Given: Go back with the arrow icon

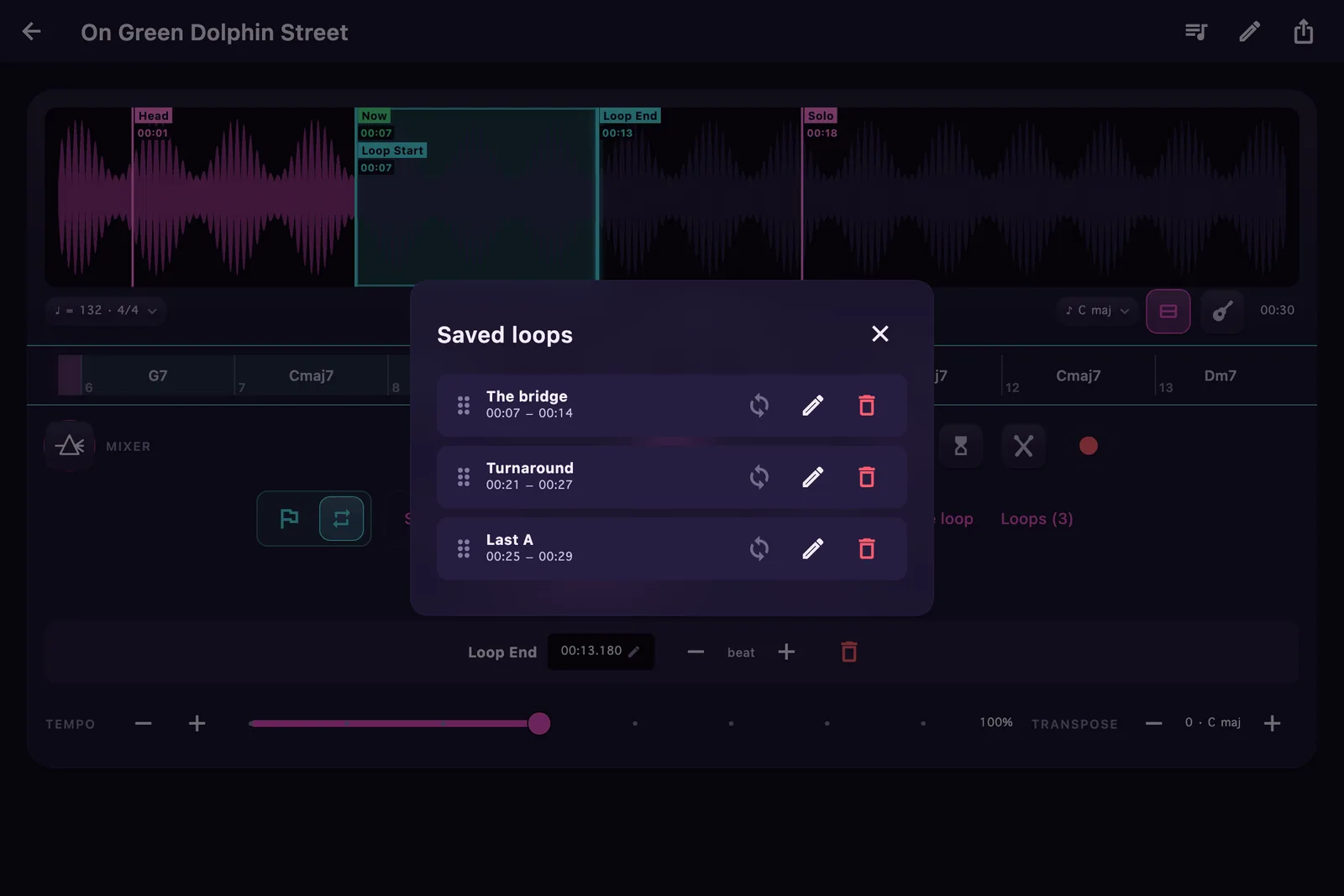Looking at the screenshot, I should (32, 32).
